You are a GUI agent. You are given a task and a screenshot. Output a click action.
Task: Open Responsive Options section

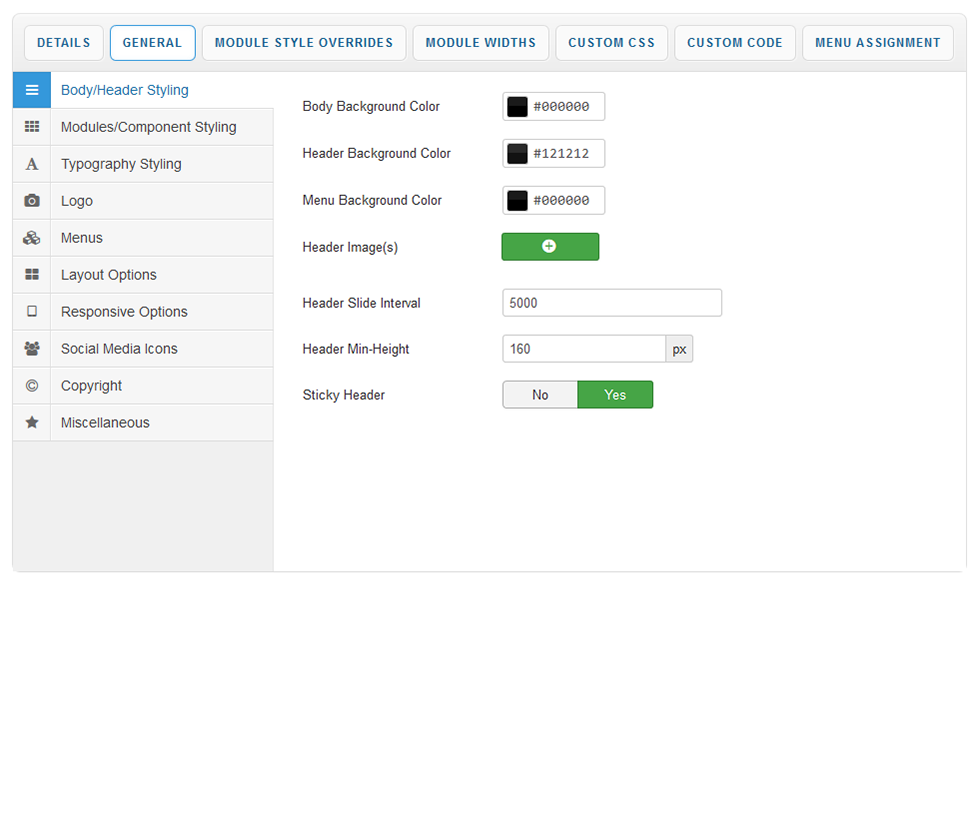pyautogui.click(x=124, y=312)
